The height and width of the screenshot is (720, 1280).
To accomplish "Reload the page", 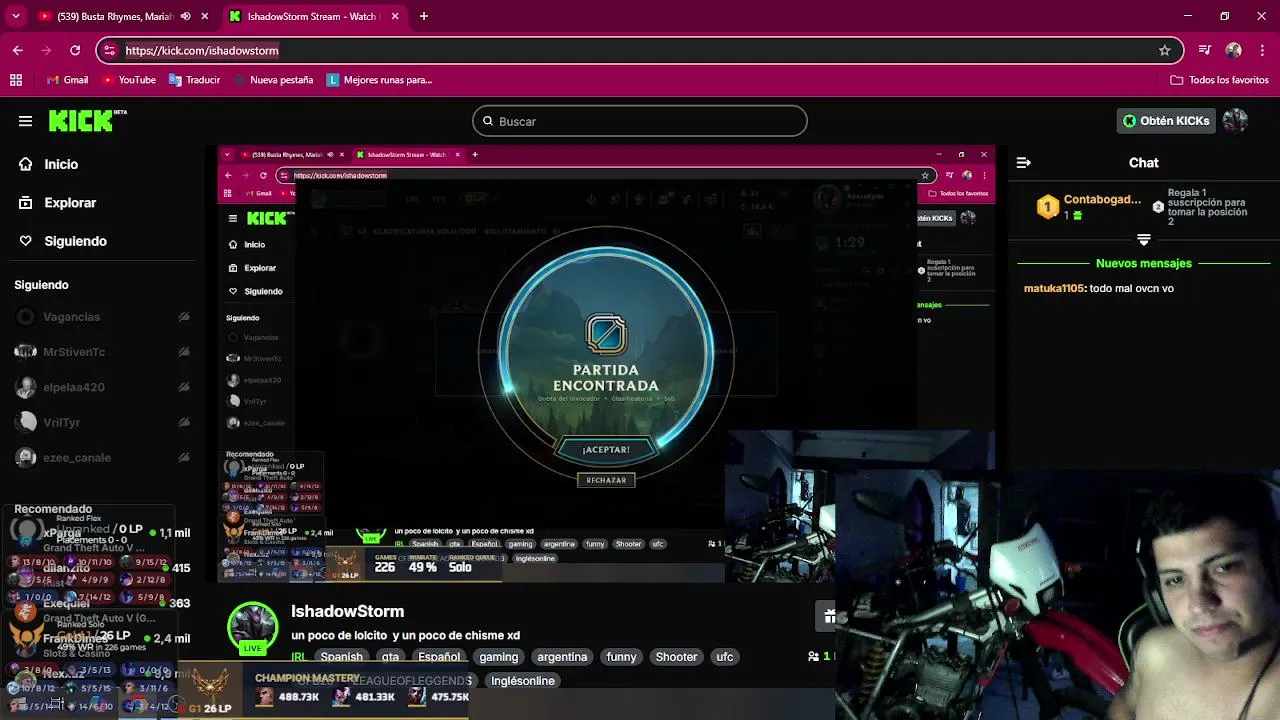I will click(75, 50).
